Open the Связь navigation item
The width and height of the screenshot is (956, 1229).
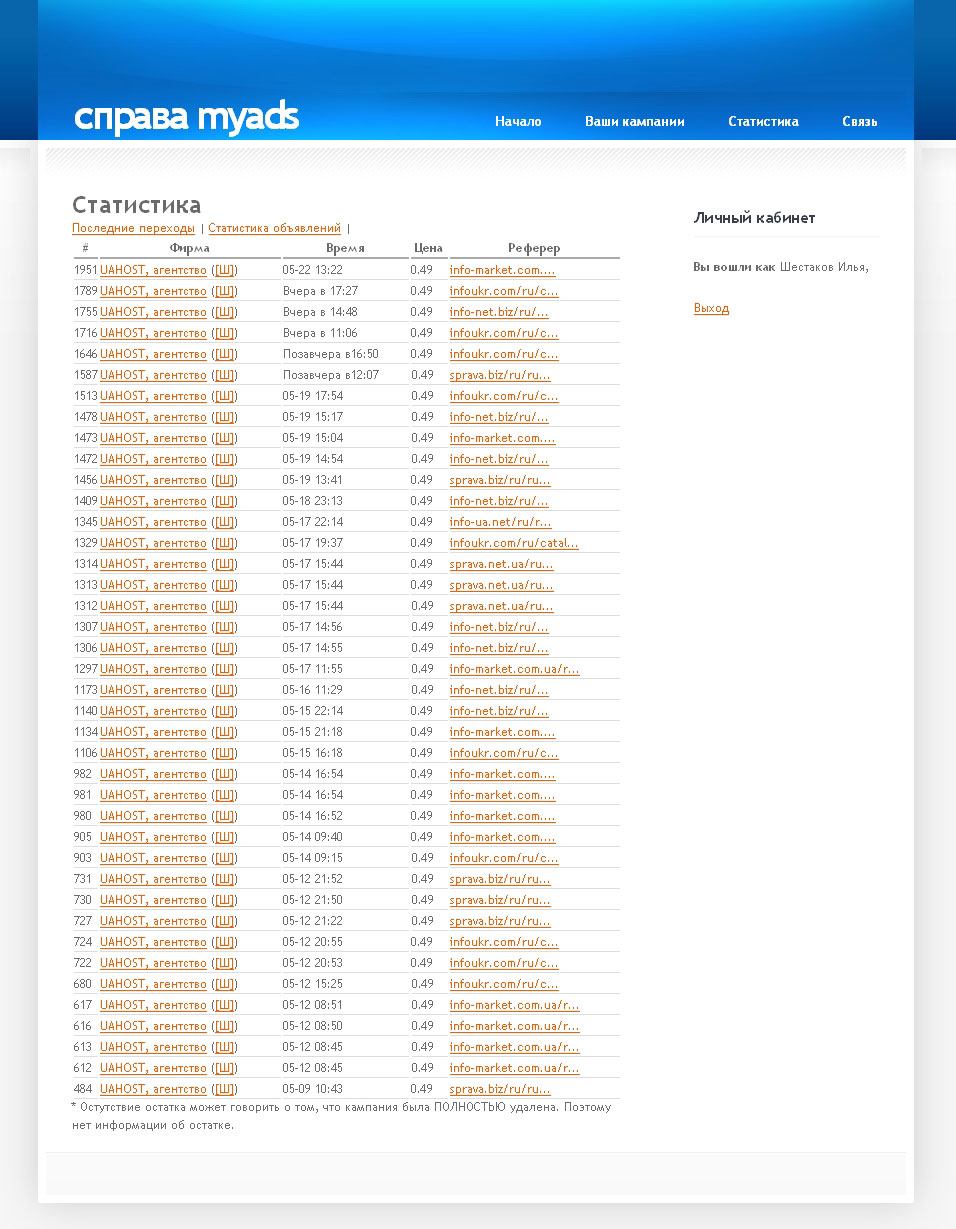point(860,121)
